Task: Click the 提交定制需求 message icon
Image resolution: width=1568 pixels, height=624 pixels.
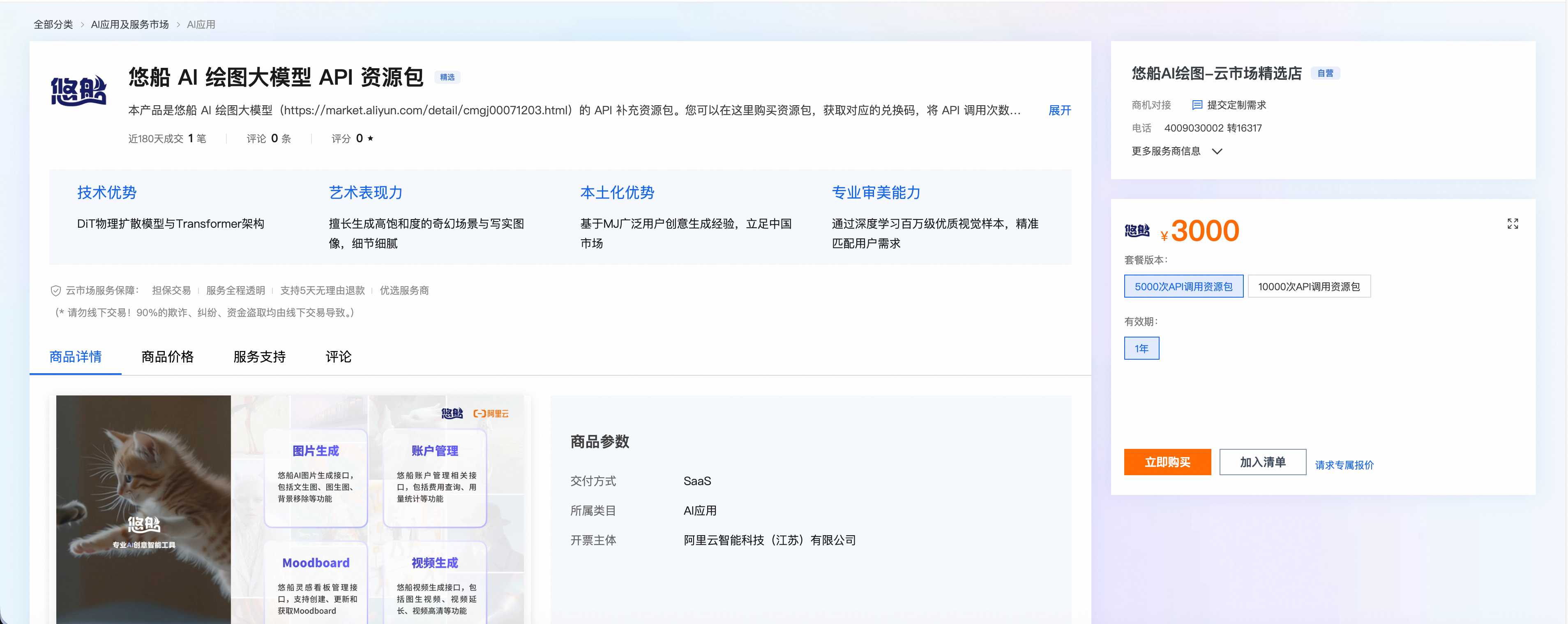Action: point(1197,105)
